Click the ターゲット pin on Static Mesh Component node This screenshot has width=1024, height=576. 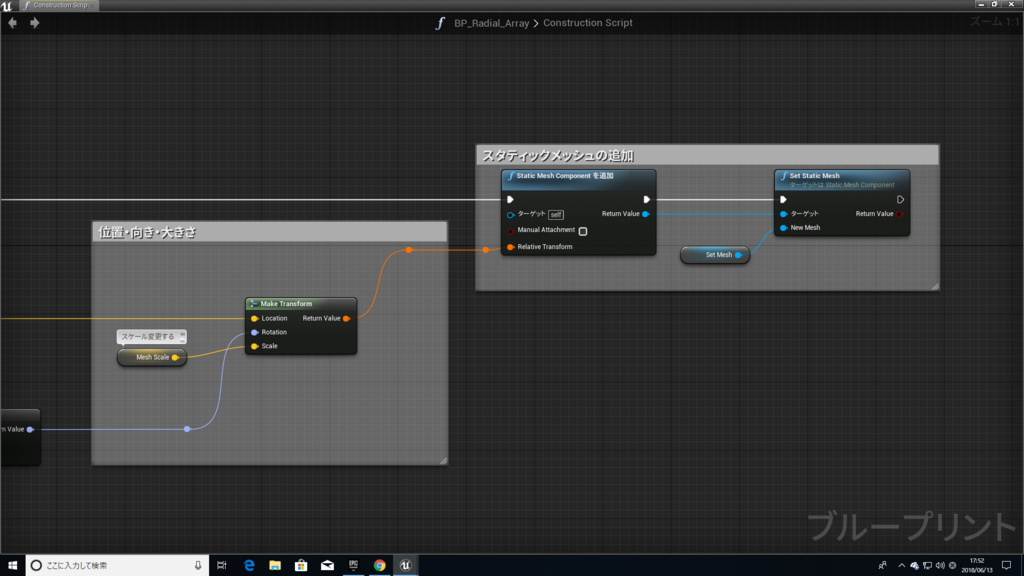[x=511, y=214]
